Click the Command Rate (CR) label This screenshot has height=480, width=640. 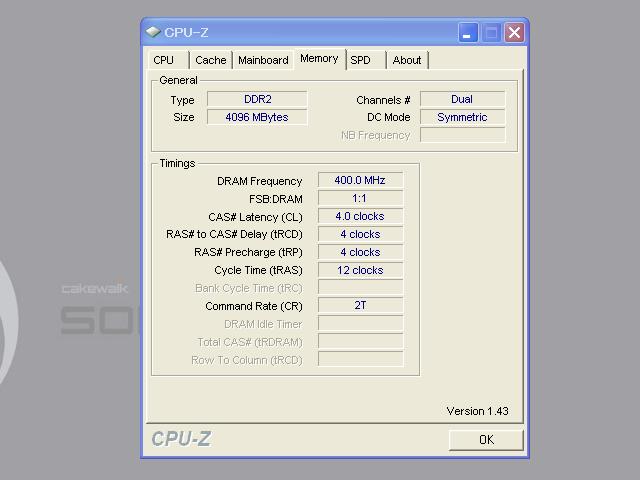pos(254,306)
